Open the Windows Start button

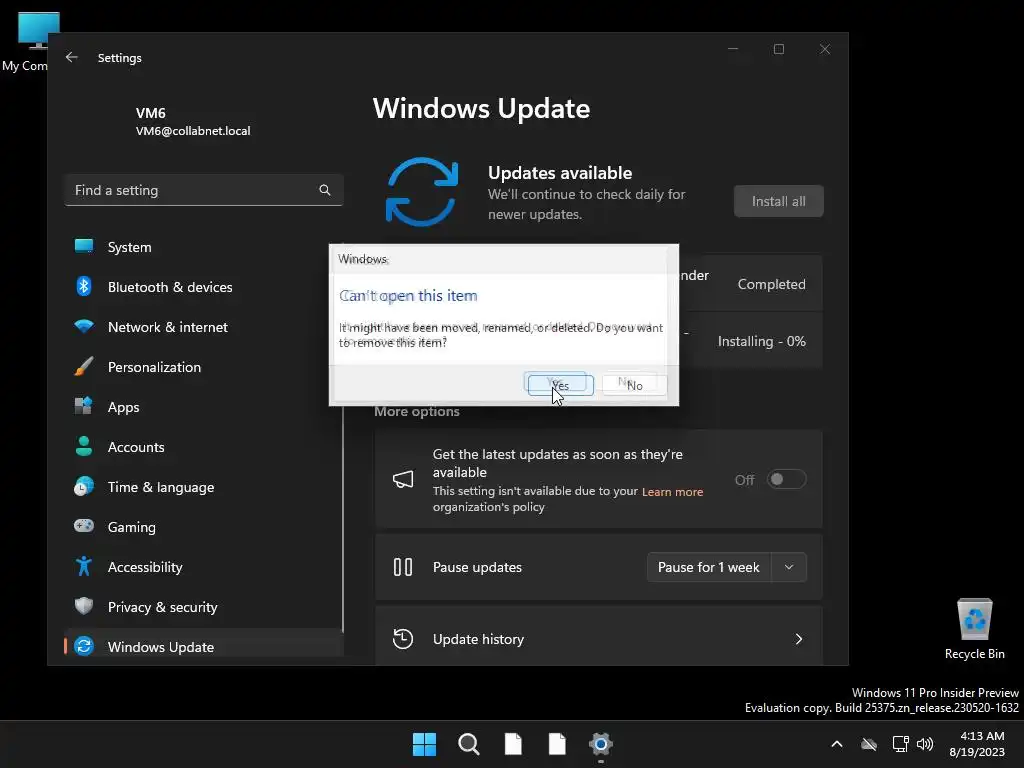pos(424,744)
